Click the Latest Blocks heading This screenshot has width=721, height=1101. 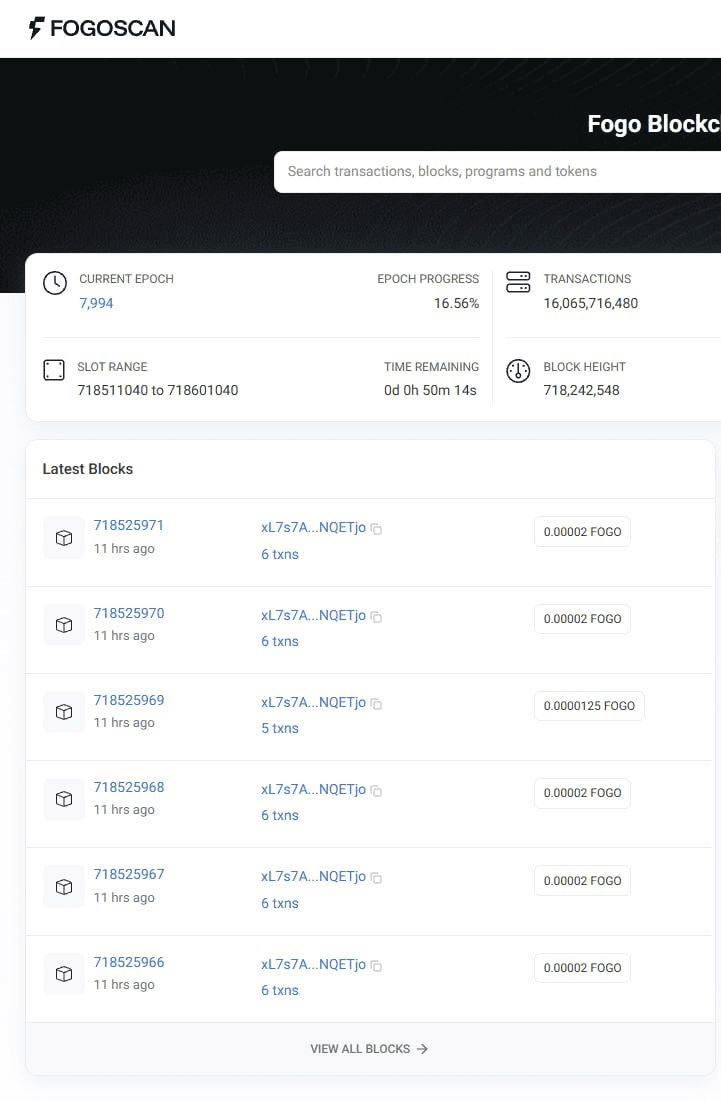88,469
